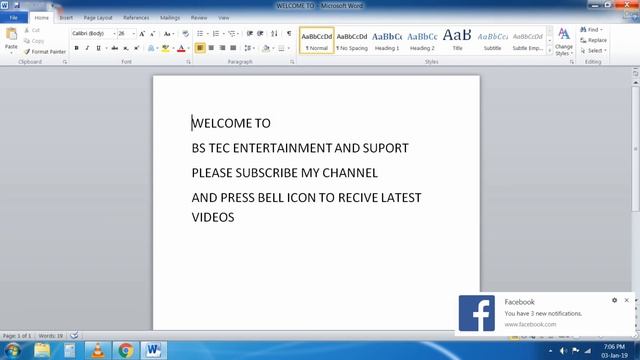This screenshot has width=640, height=360.
Task: Open the font size dropdown
Action: 134,33
